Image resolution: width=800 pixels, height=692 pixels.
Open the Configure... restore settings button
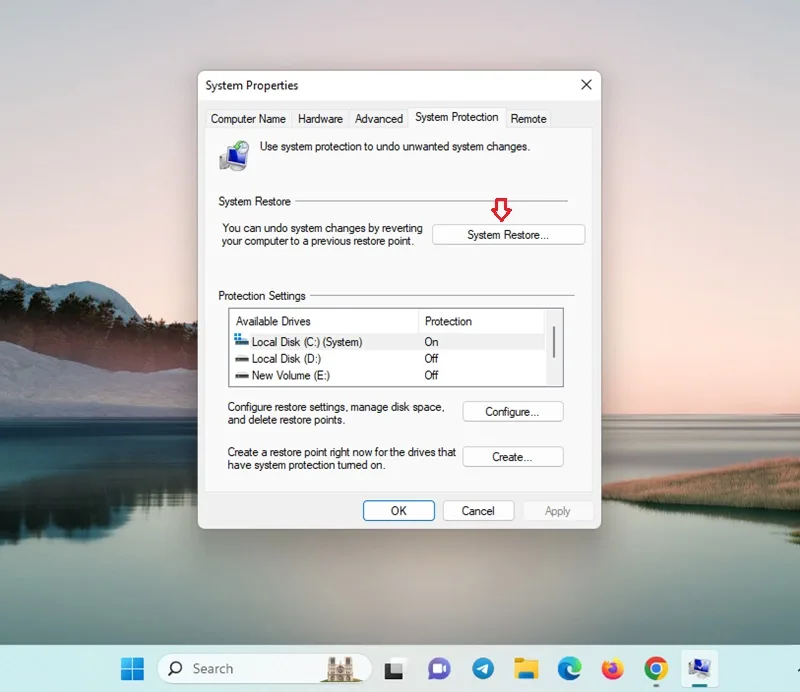click(x=513, y=412)
